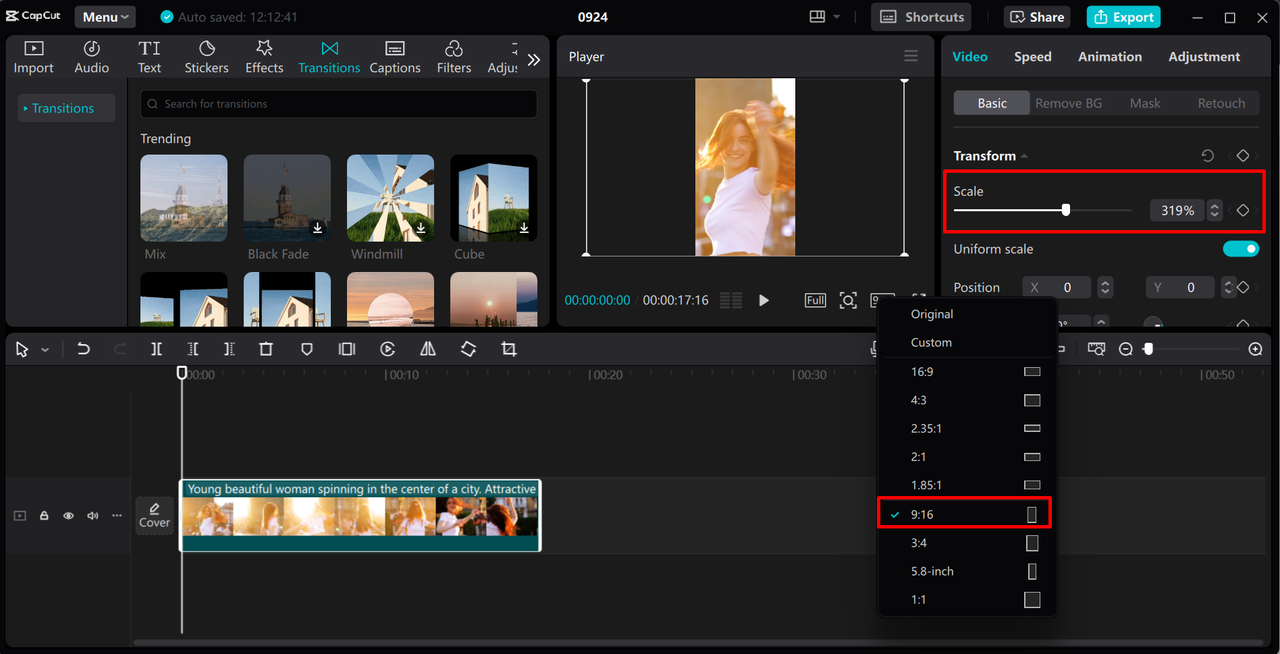Viewport: 1280px width, 654px height.
Task: Click the timeline zoom slider handle
Action: 1149,349
